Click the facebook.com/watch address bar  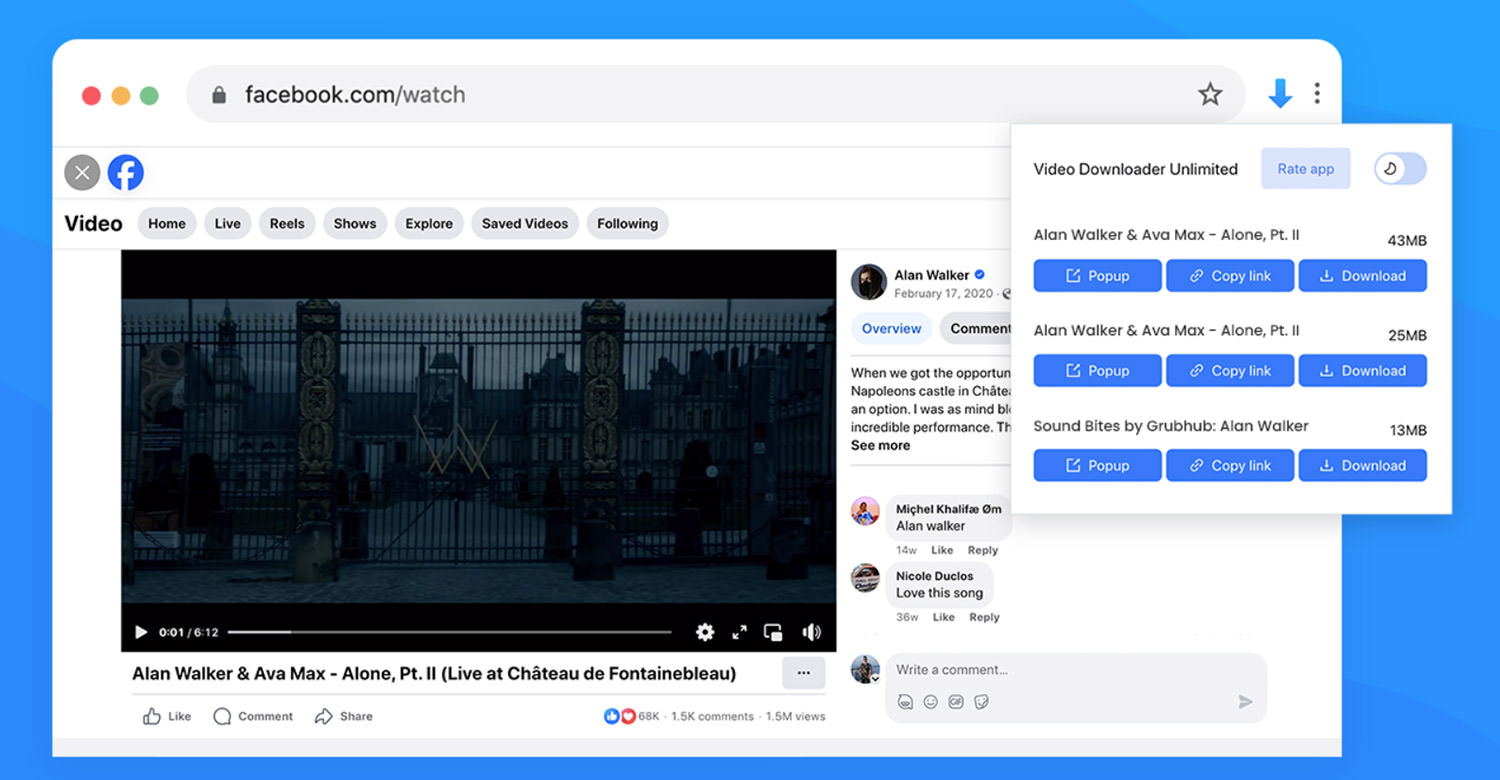(x=715, y=94)
